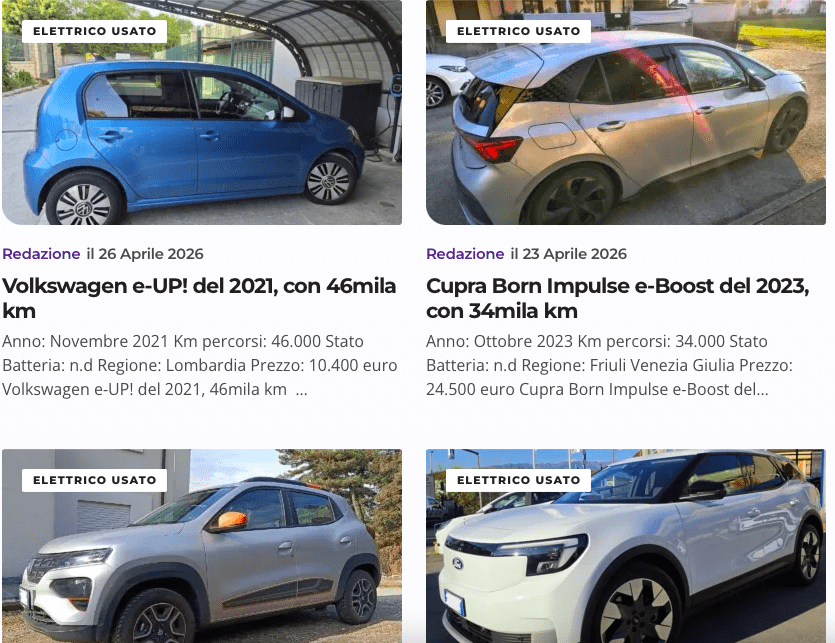
Task: Select Elettrico Usato badge on Dacia image
Action: point(95,481)
